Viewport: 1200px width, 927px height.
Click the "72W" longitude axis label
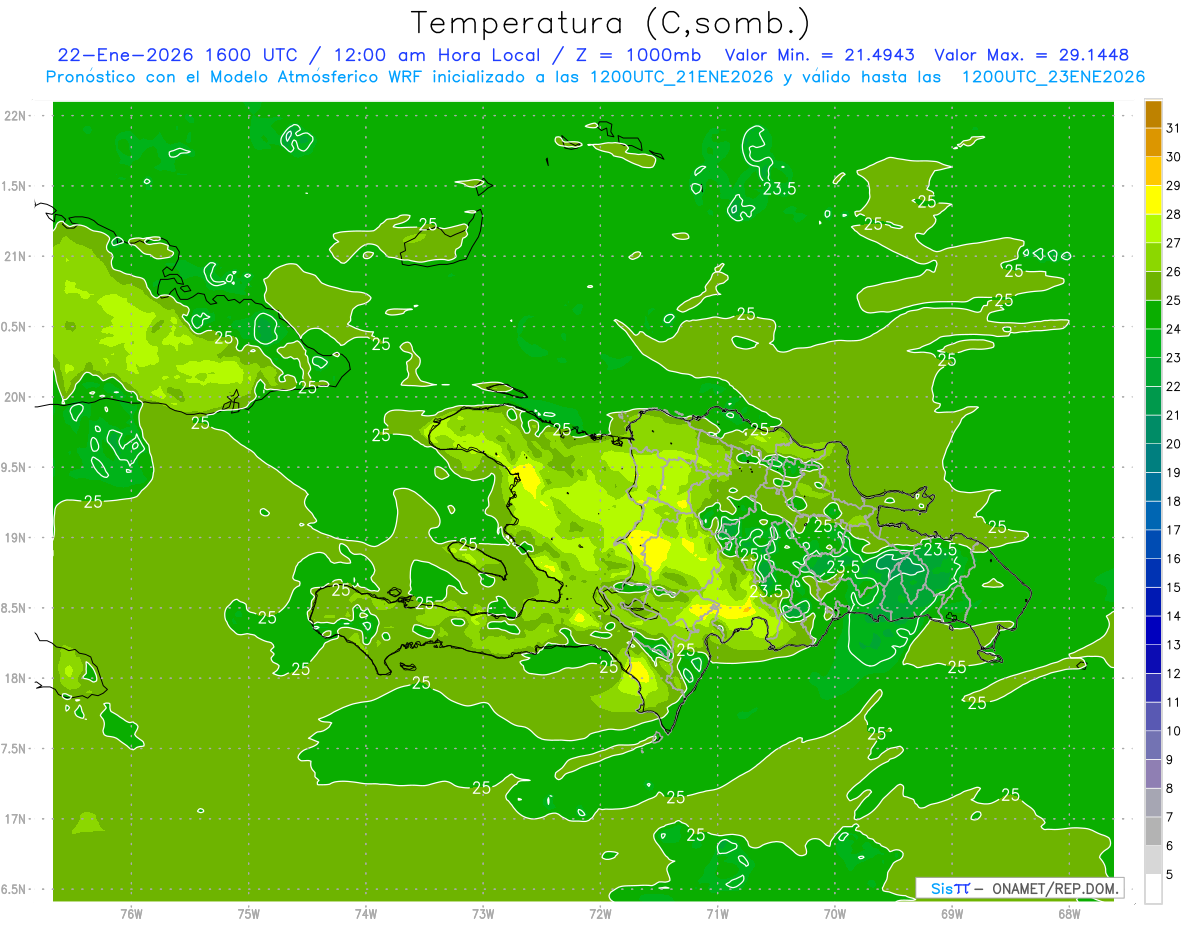[600, 914]
